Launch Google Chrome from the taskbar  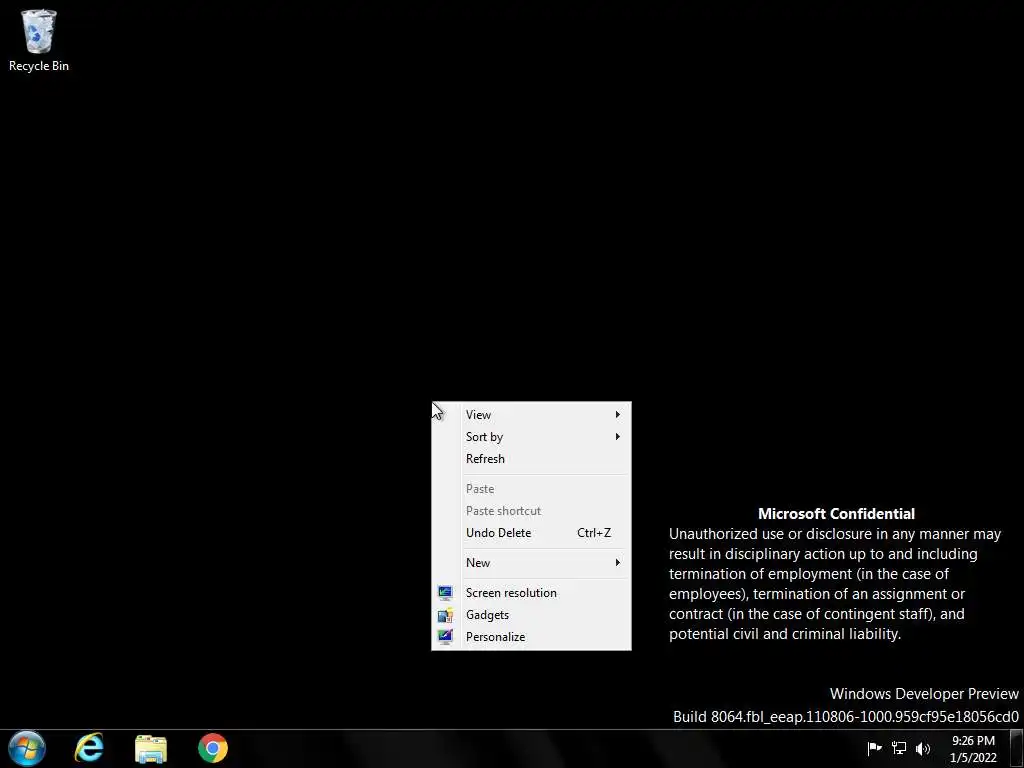pyautogui.click(x=213, y=748)
